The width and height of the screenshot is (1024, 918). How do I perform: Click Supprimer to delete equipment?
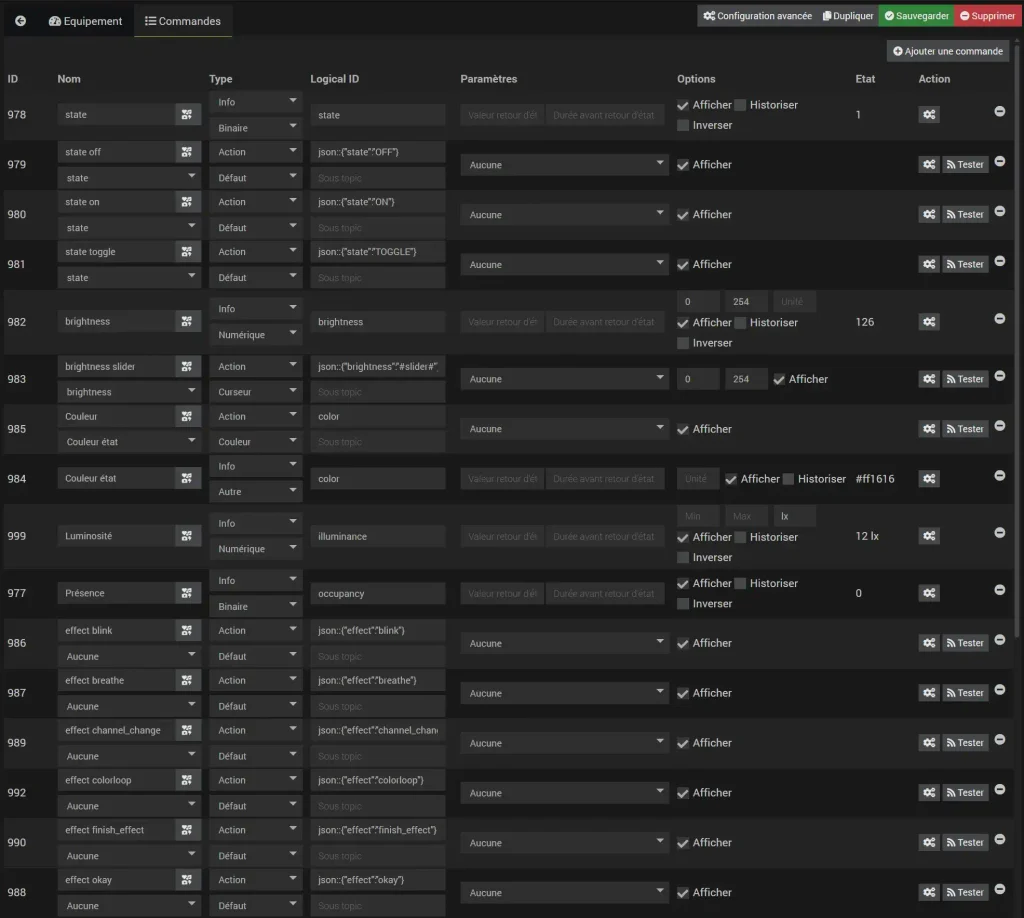click(x=987, y=16)
